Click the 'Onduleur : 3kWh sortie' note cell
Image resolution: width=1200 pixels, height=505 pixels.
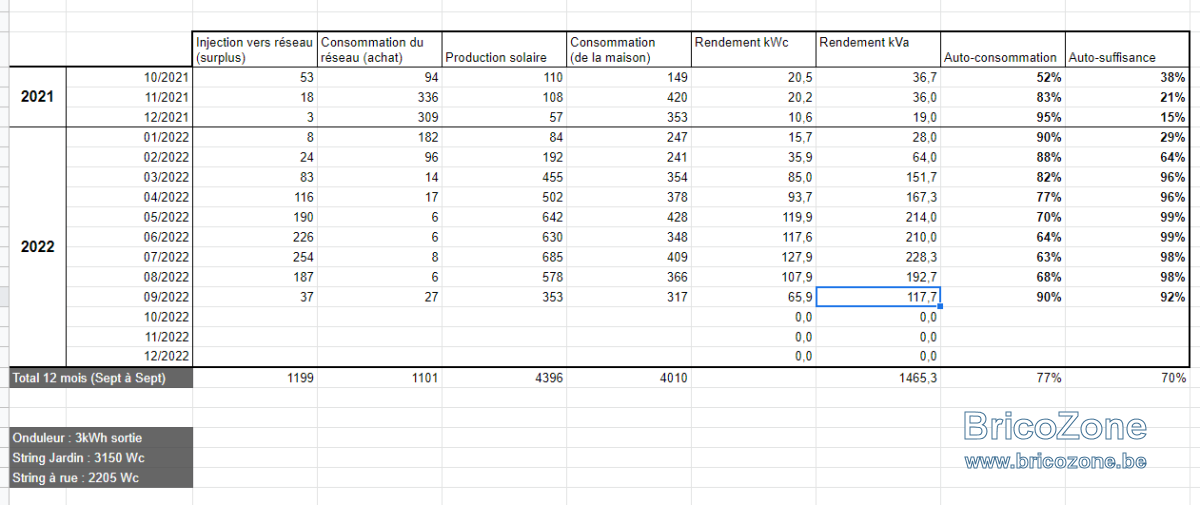tap(101, 438)
